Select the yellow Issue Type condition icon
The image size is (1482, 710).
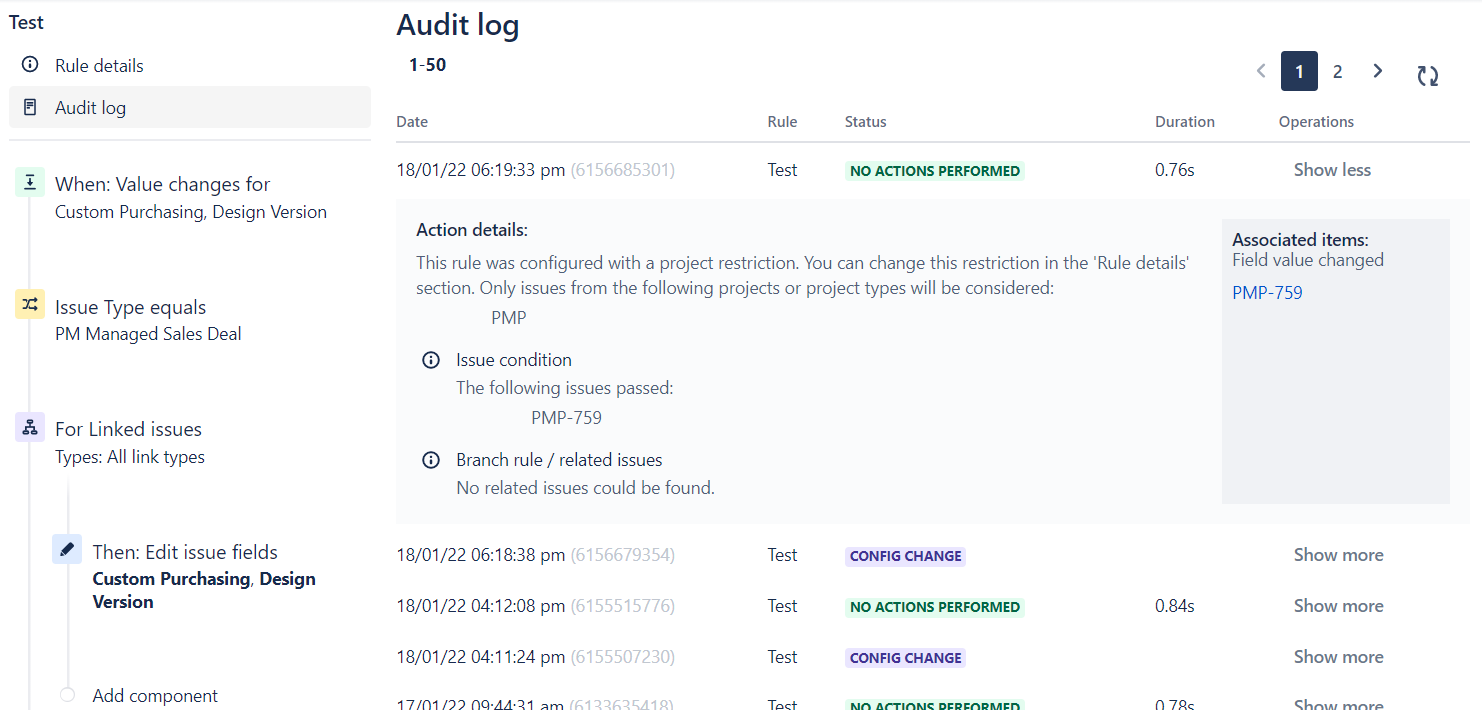pyautogui.click(x=30, y=305)
